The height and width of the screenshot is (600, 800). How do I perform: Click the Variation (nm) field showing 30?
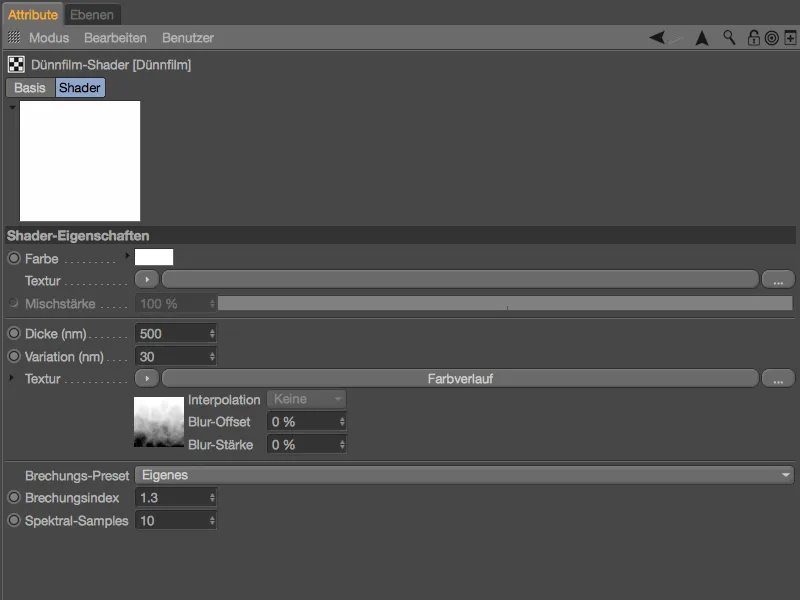coord(176,357)
